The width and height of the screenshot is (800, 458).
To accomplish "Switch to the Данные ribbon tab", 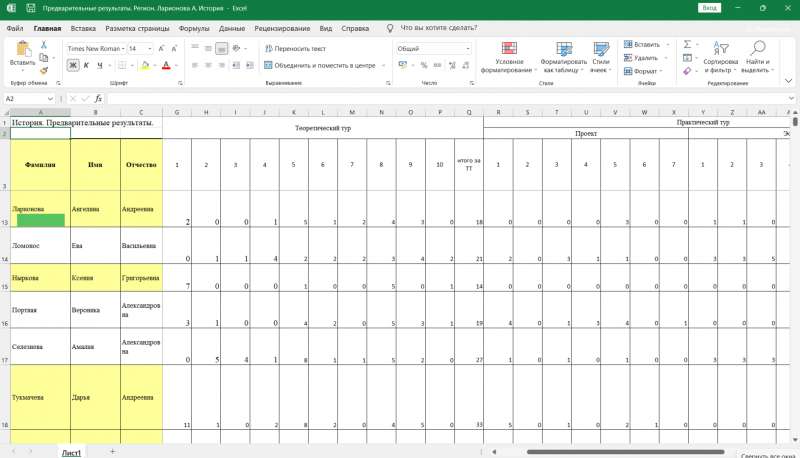I will coord(232,28).
